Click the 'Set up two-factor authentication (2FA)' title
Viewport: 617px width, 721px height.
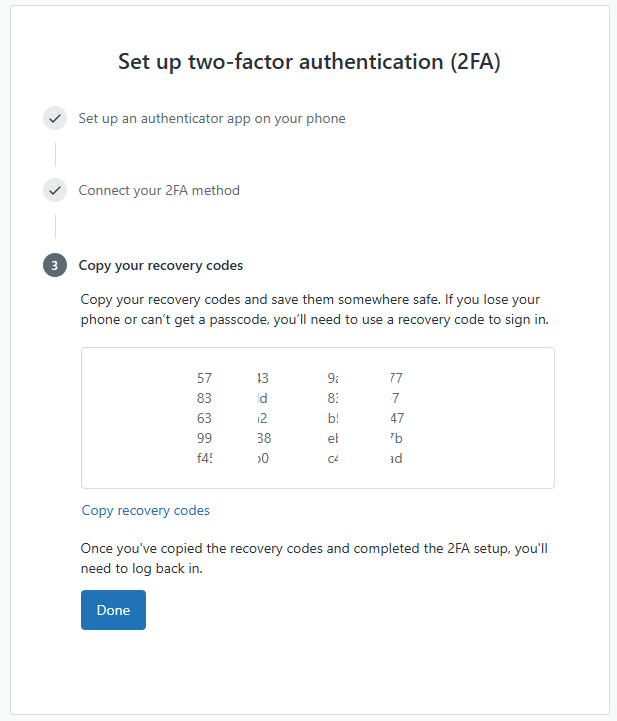[x=309, y=62]
